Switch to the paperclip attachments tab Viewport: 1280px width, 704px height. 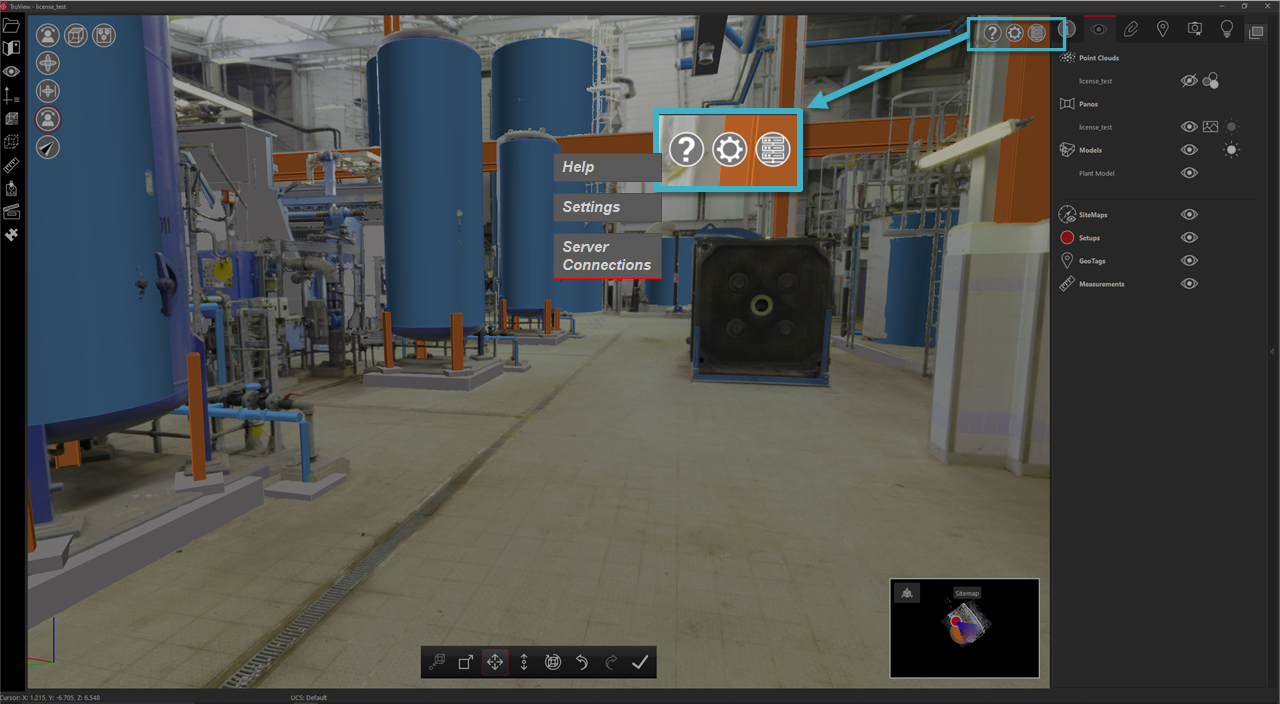click(1131, 30)
